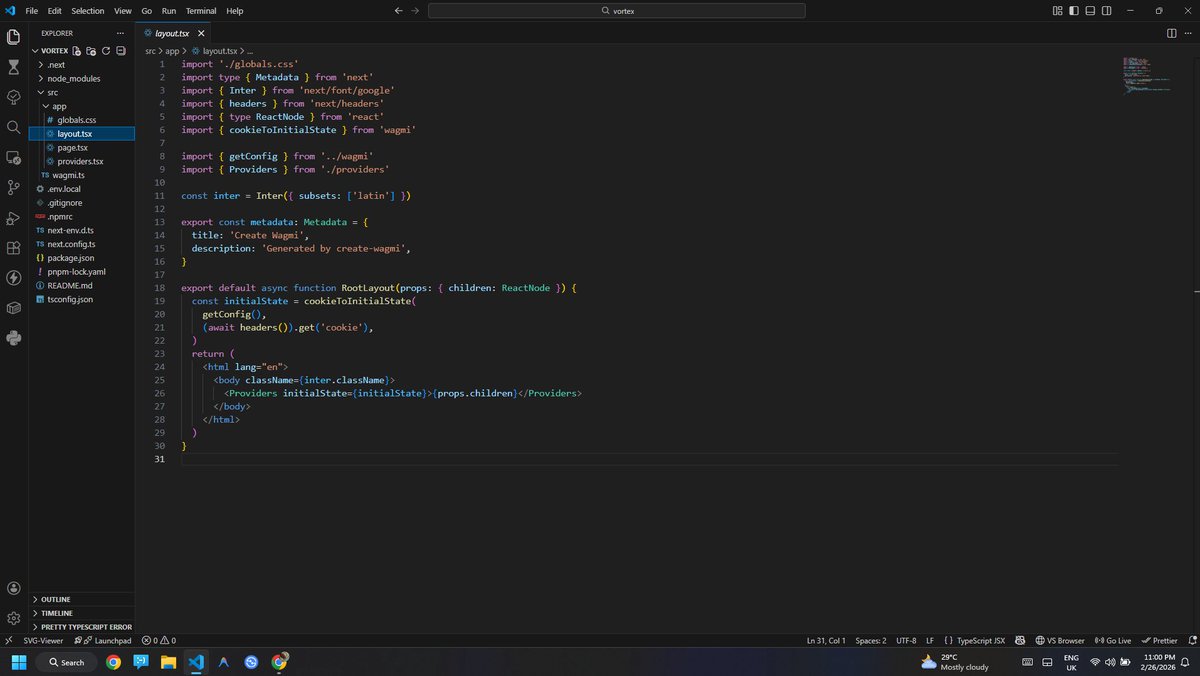Toggle the Secondary Side Bar layout button
Image resolution: width=1200 pixels, height=676 pixels.
1106,10
